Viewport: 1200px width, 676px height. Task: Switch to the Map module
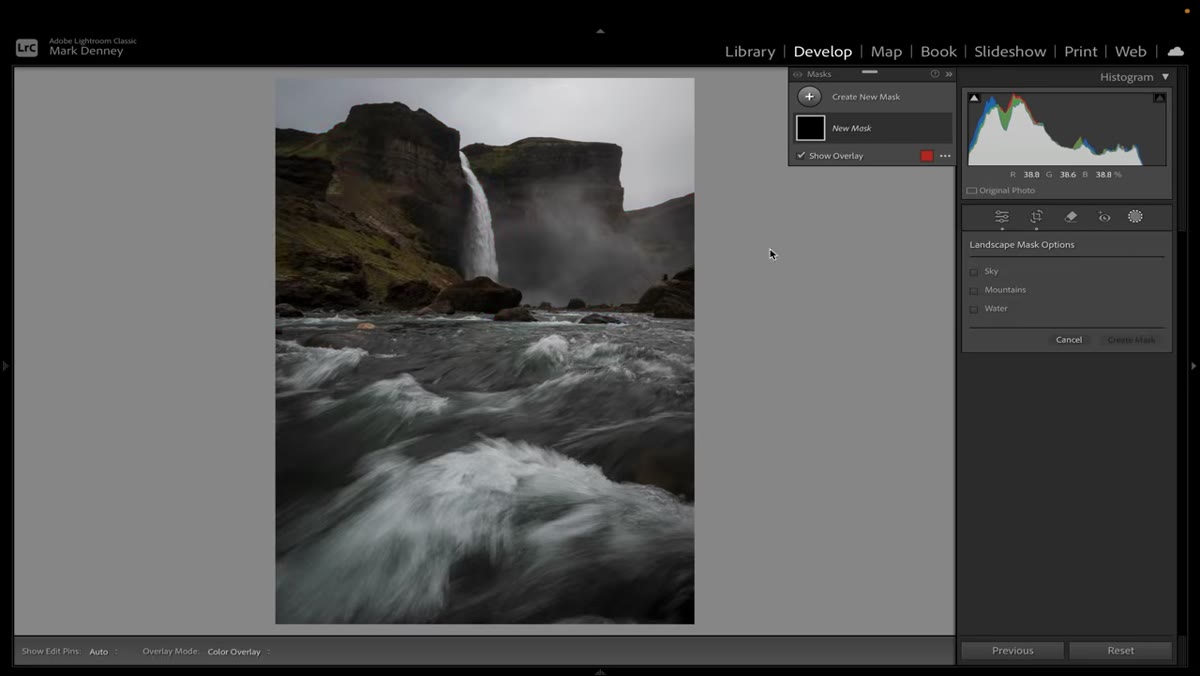click(886, 52)
